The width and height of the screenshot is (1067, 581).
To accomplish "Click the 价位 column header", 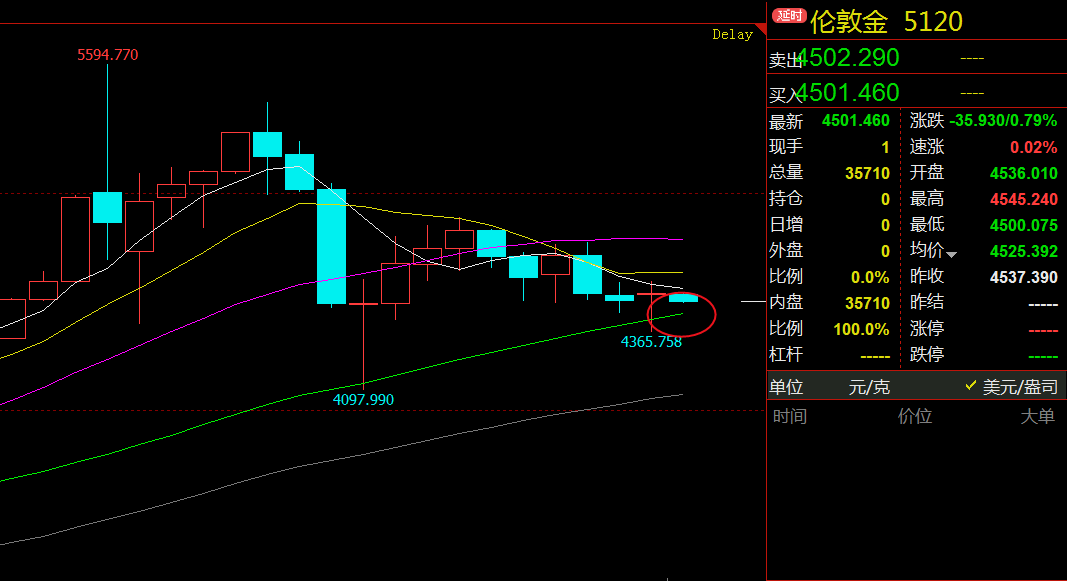I will 915,416.
